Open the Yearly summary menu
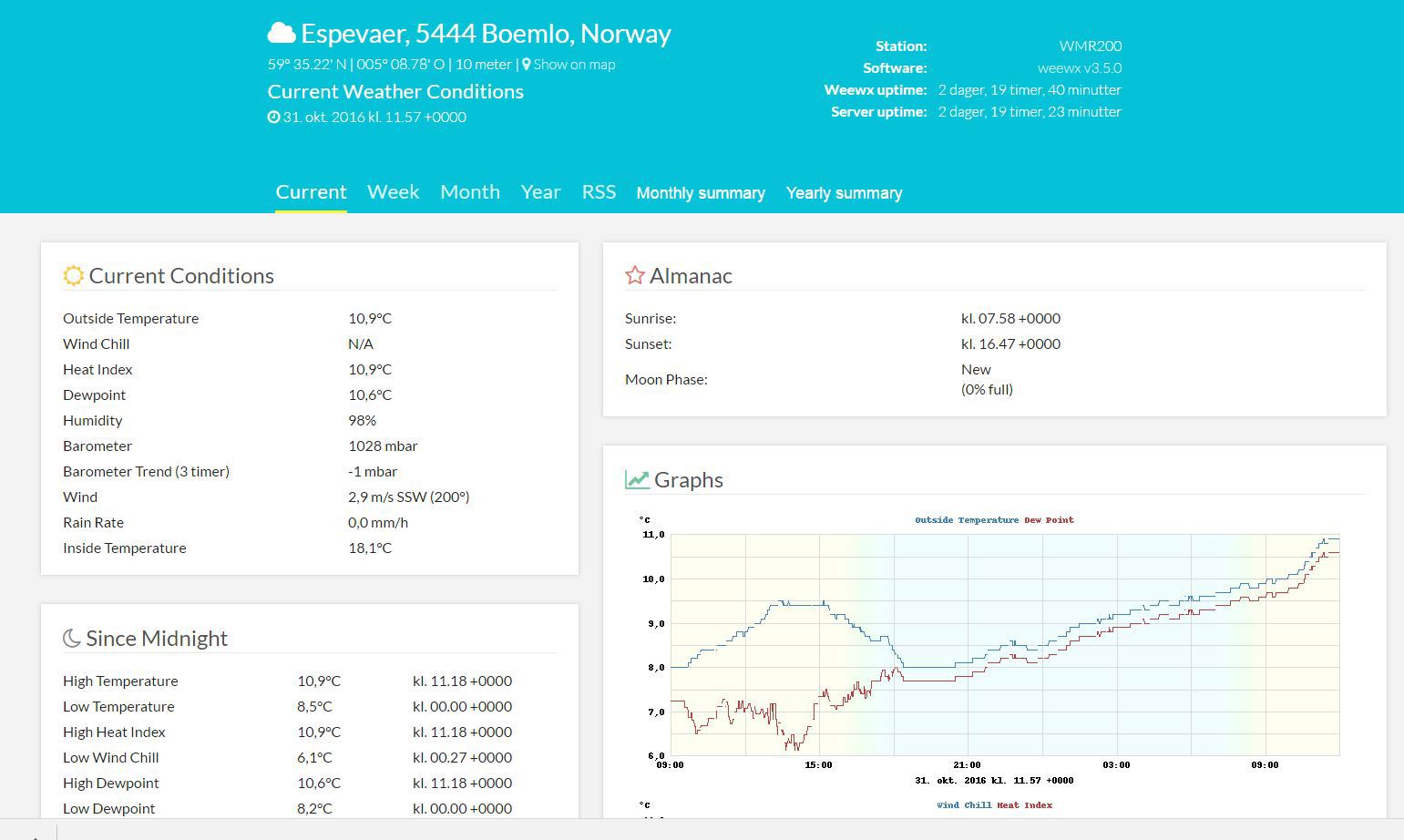 844,193
